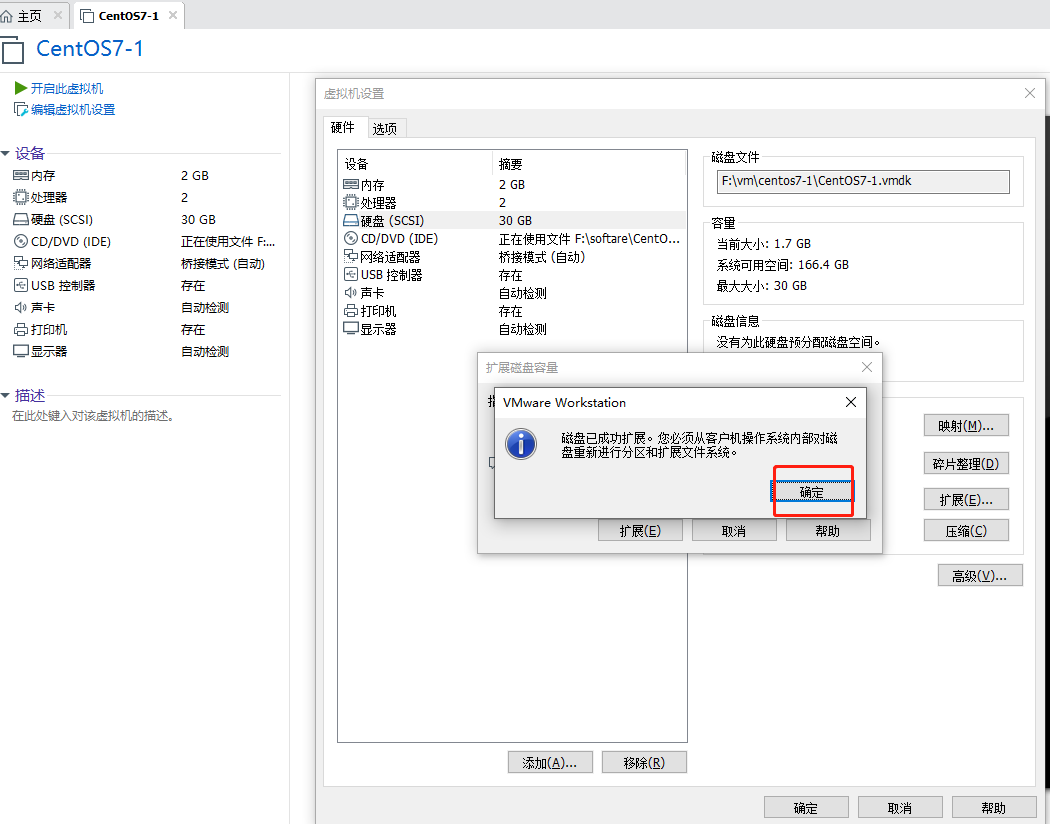
Task: Click the description text area placeholder
Action: [94, 416]
